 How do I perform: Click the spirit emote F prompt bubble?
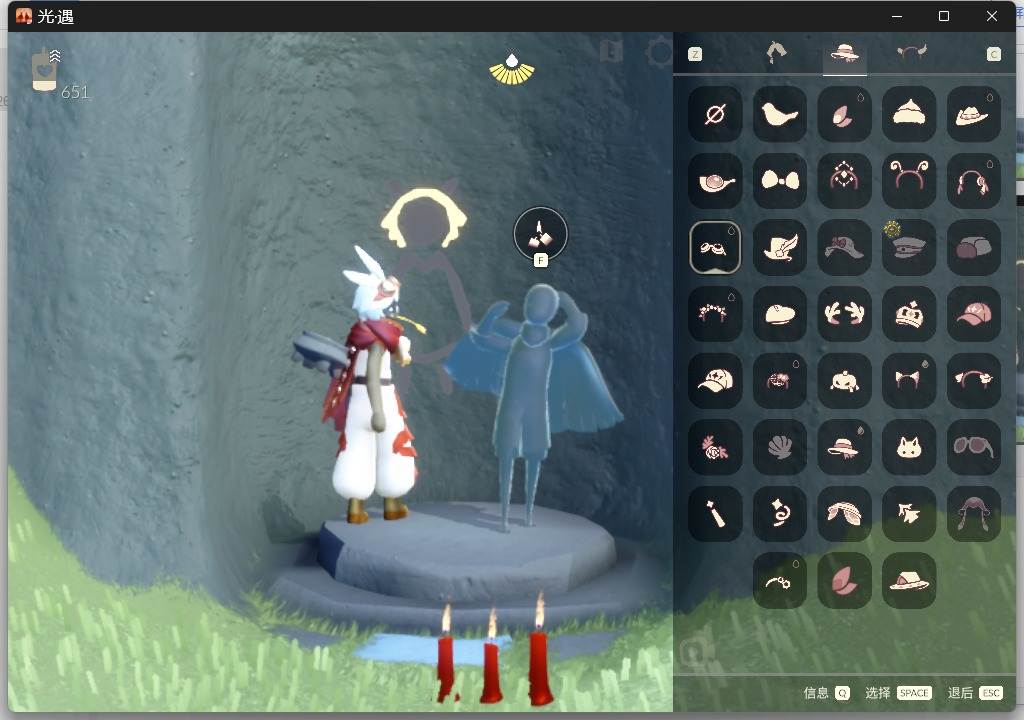[x=541, y=237]
